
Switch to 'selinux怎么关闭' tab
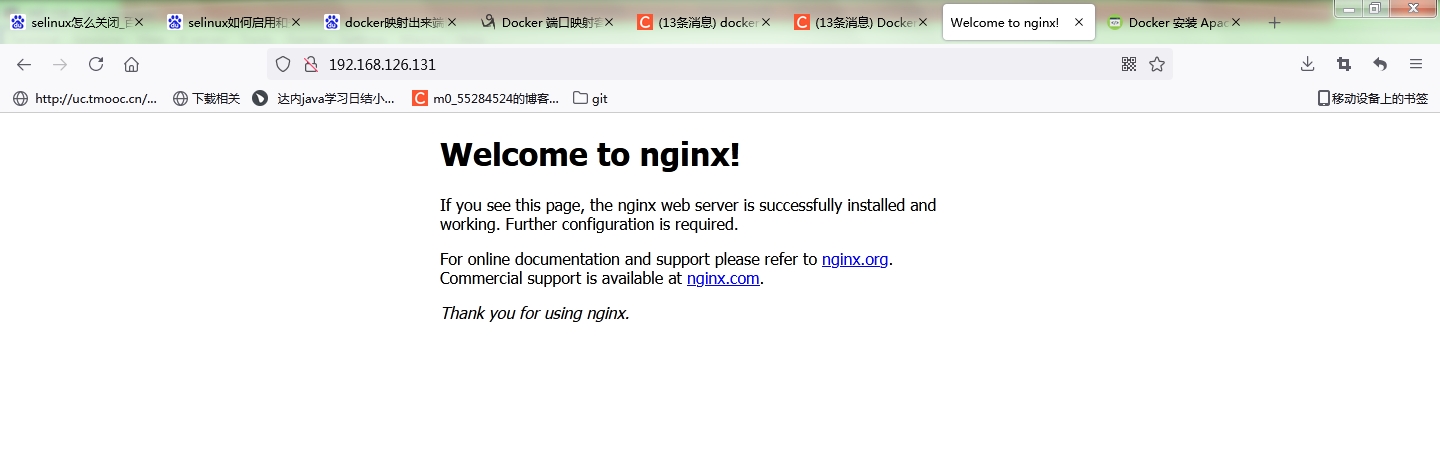[x=76, y=22]
